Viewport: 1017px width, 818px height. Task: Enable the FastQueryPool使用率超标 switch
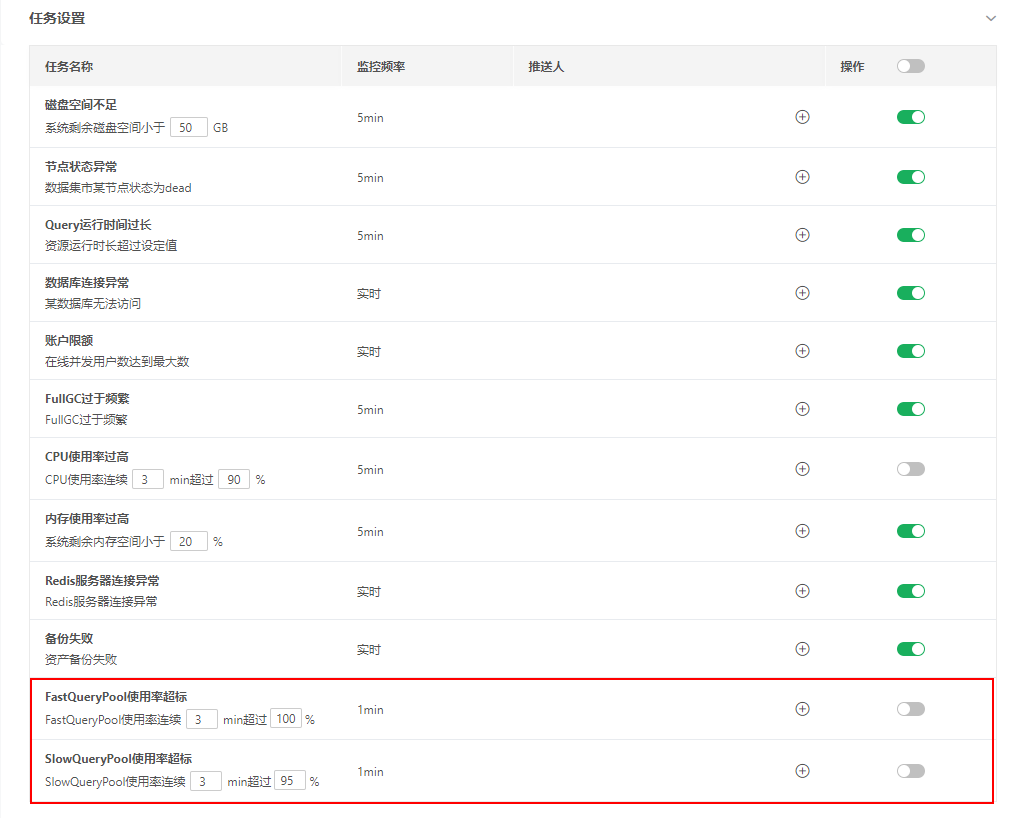pos(910,709)
